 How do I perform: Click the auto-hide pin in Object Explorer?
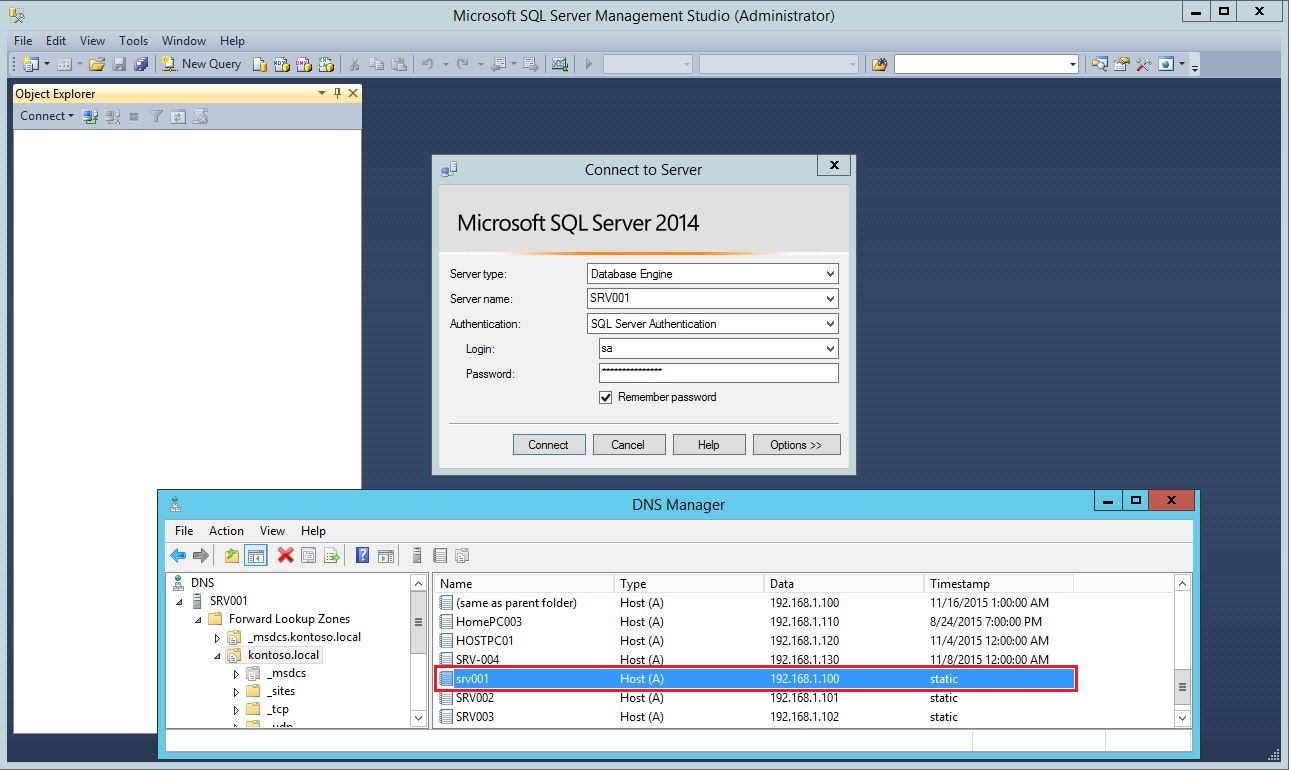pos(337,93)
